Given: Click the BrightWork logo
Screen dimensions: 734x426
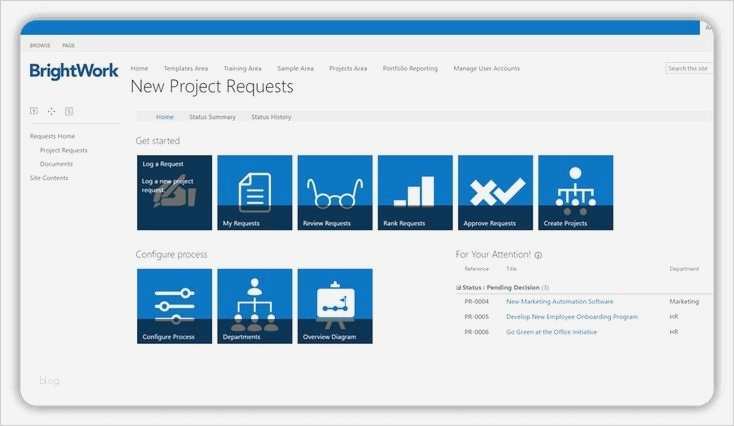Looking at the screenshot, I should (x=74, y=71).
